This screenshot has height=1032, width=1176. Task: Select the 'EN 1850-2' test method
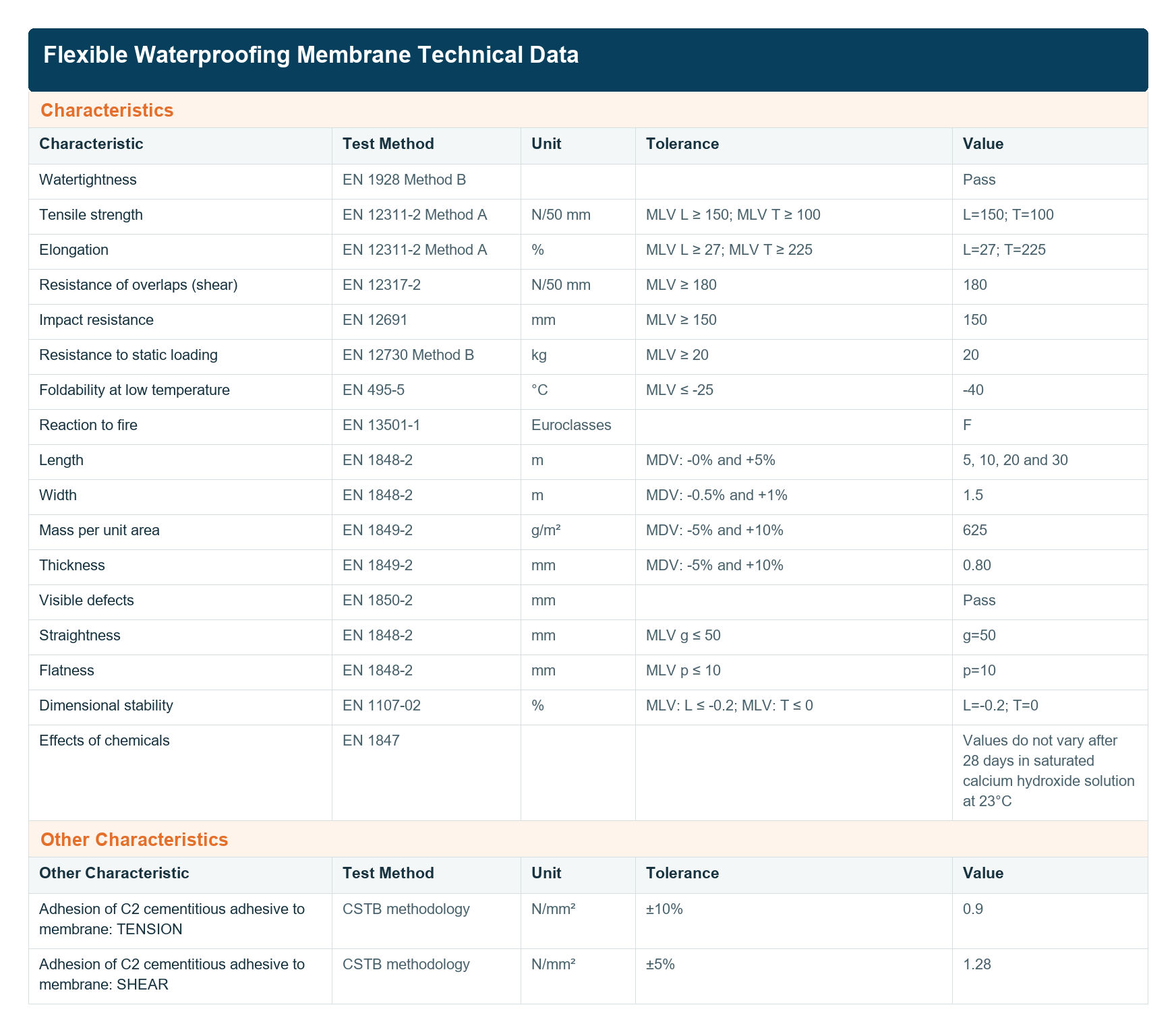tap(378, 600)
